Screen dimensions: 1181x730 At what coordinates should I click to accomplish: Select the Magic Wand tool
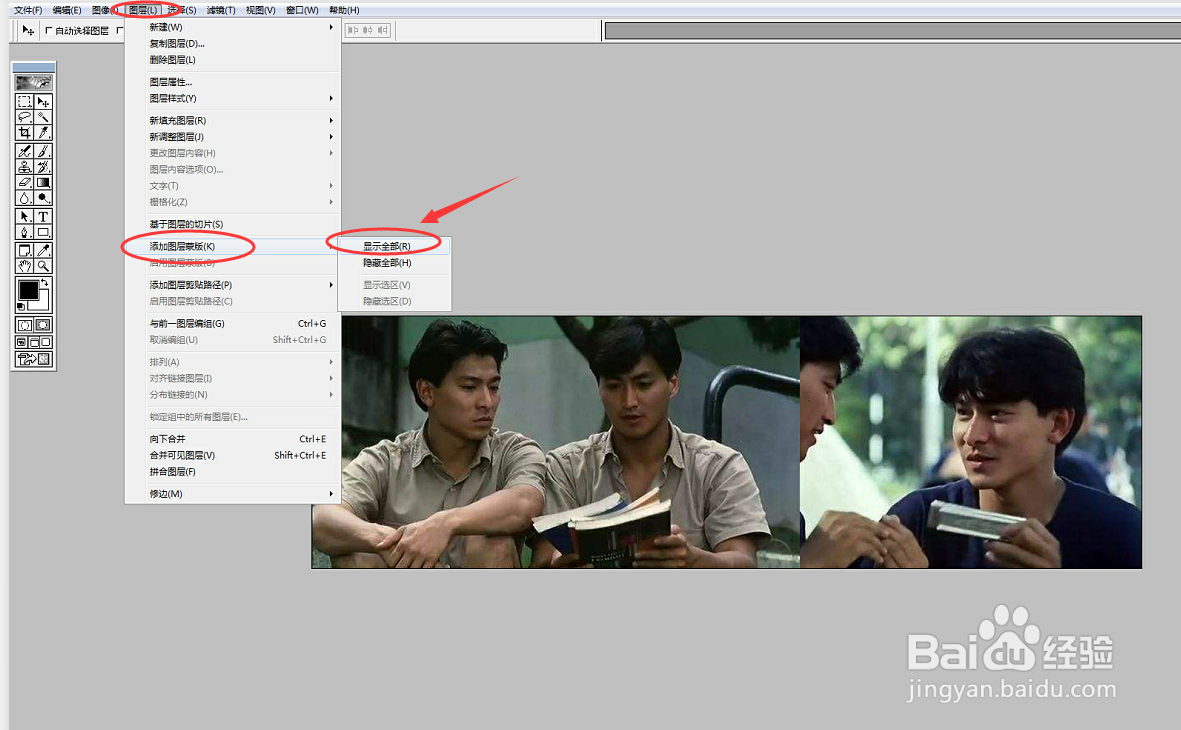click(x=44, y=117)
